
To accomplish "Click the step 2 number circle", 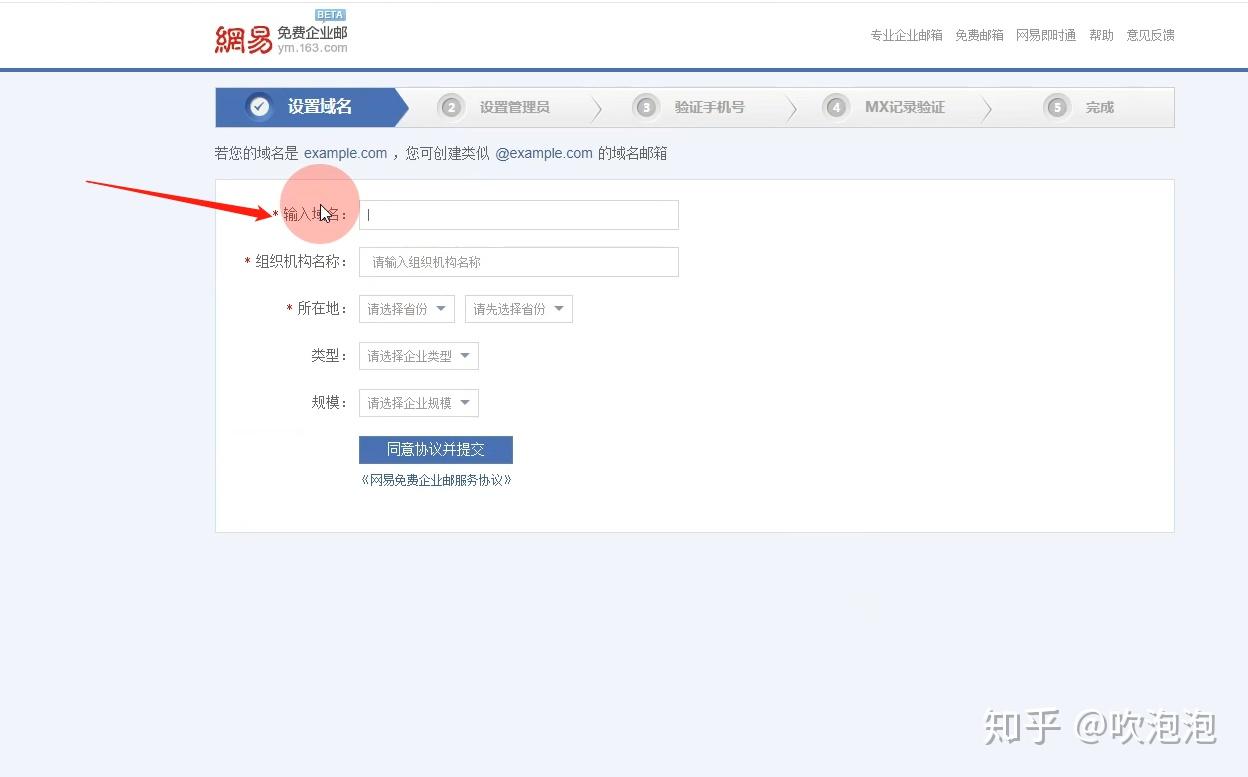I will click(451, 107).
